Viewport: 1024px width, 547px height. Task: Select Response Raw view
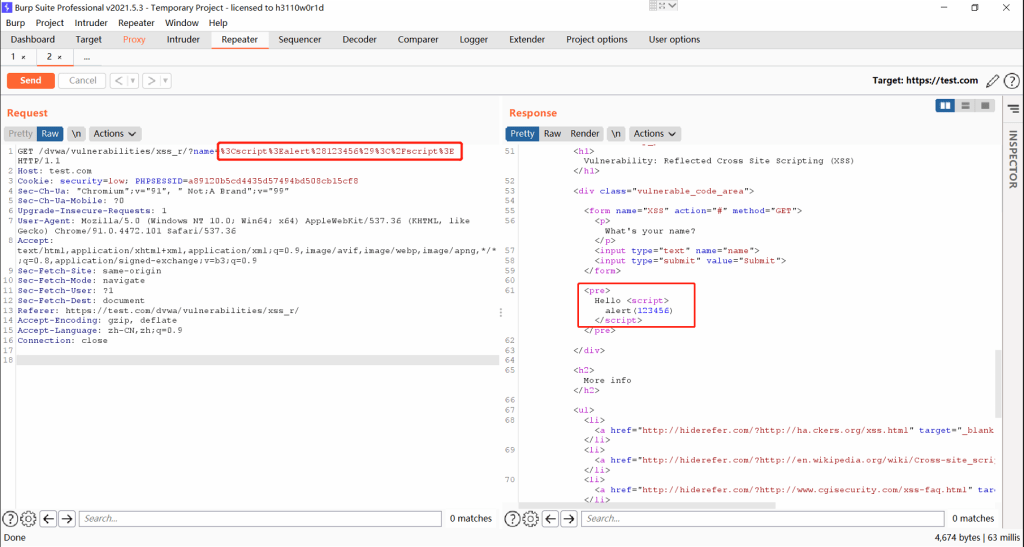click(552, 134)
